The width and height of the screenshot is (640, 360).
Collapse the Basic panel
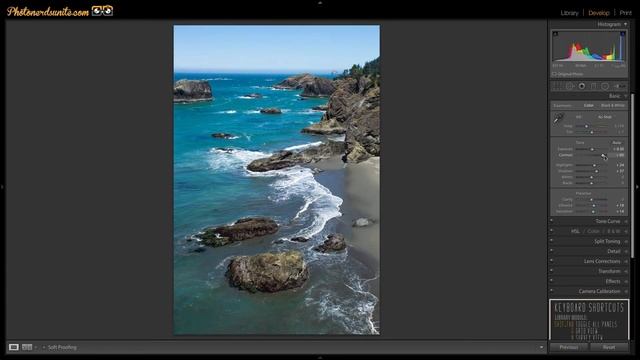(x=625, y=96)
